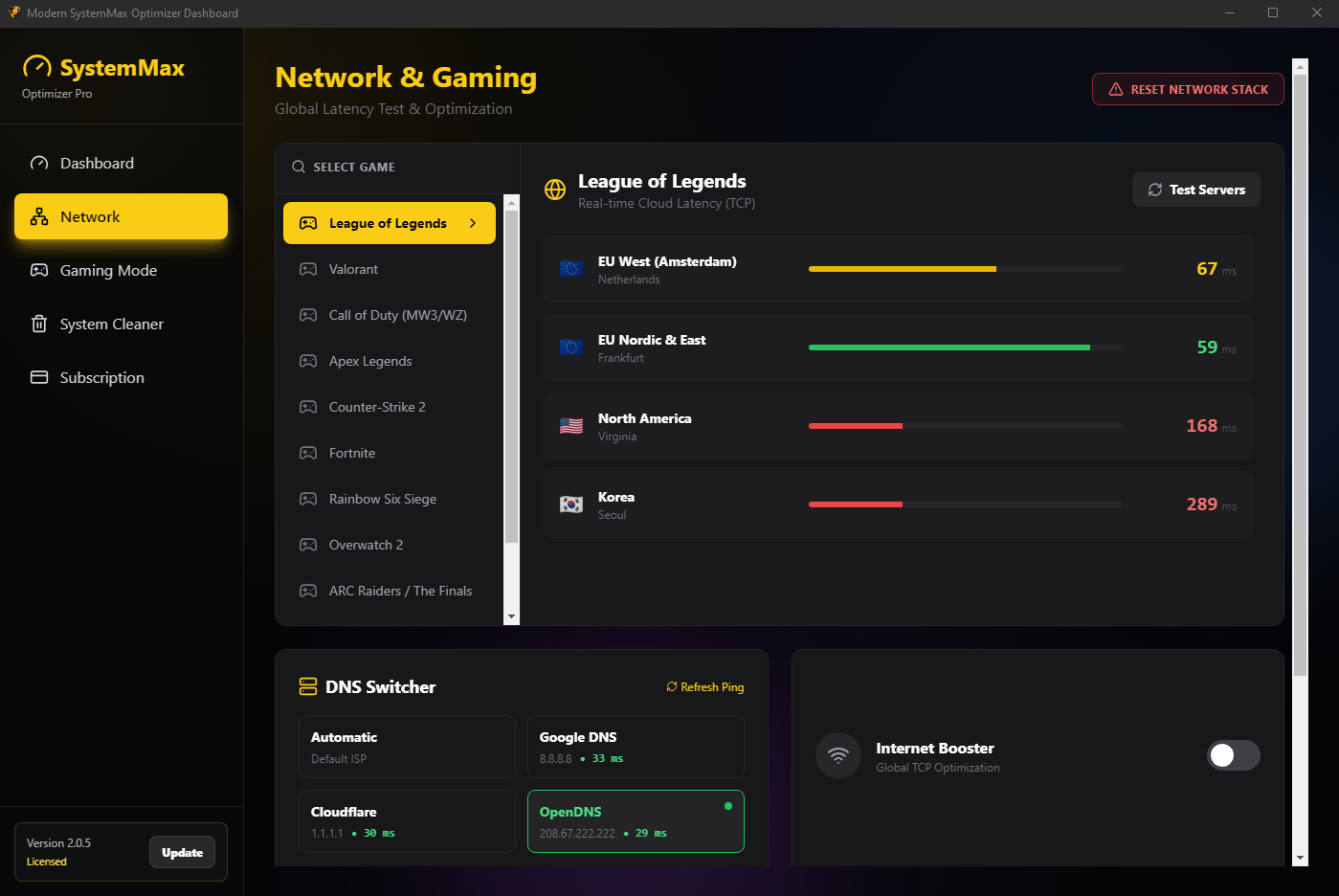
Task: Click the Test Servers button
Action: pyautogui.click(x=1196, y=190)
